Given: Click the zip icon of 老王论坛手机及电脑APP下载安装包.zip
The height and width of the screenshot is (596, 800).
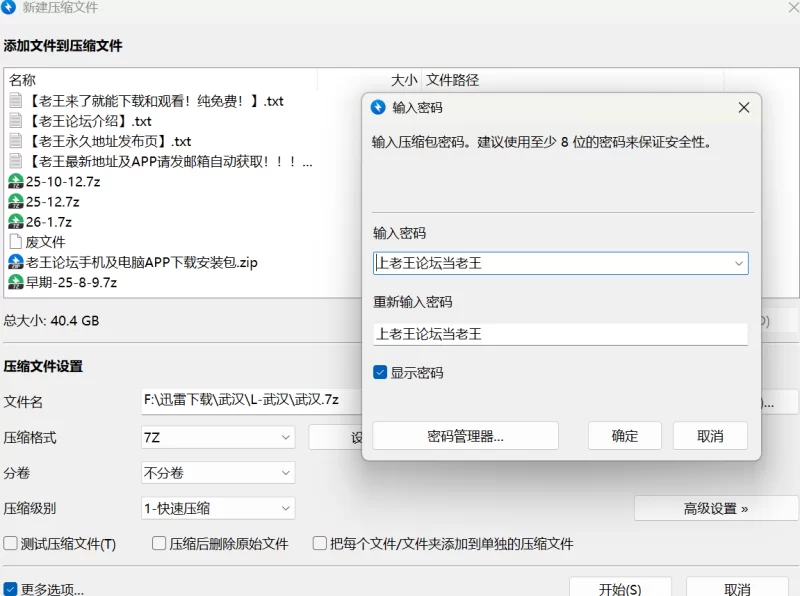Looking at the screenshot, I should (16, 262).
